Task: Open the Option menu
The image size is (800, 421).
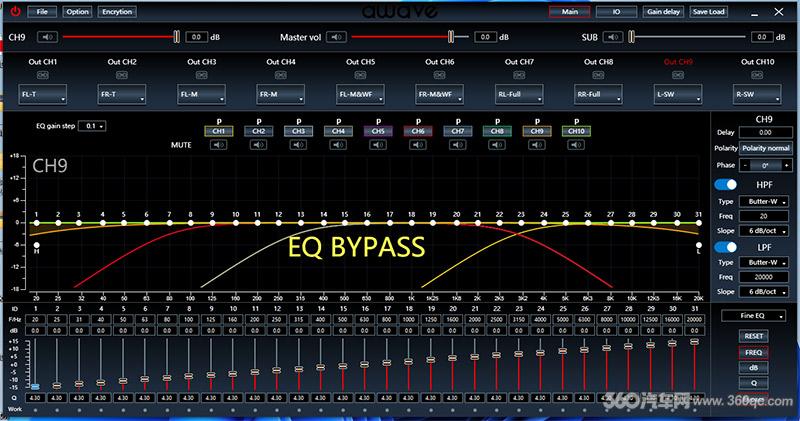Action: click(77, 12)
